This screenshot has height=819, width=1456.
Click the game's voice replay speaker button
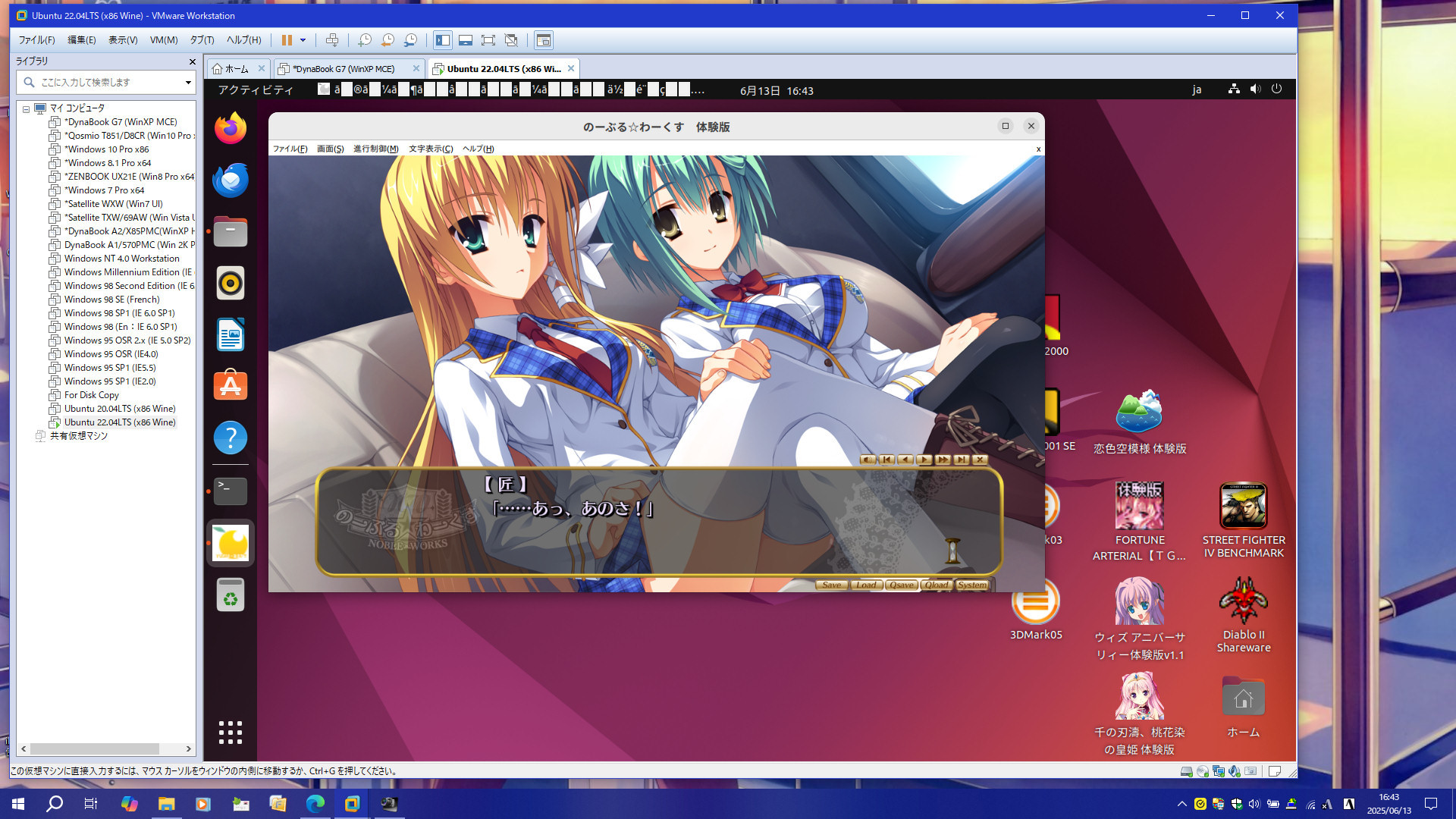868,460
